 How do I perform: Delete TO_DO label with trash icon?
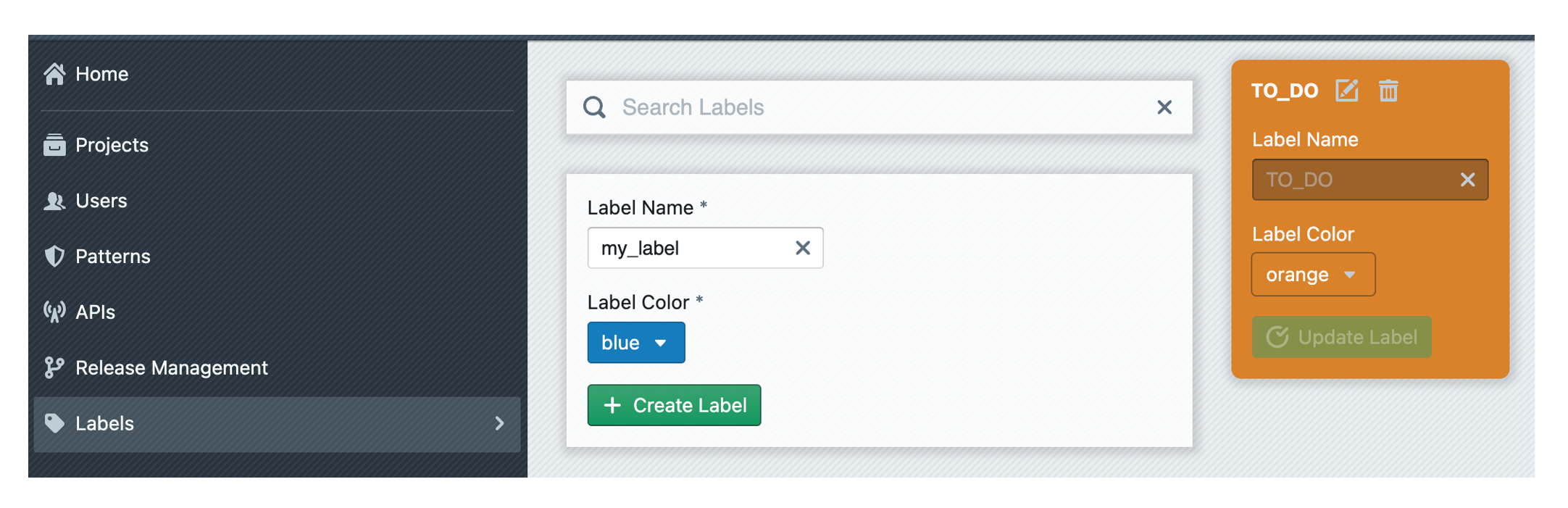[x=1388, y=91]
